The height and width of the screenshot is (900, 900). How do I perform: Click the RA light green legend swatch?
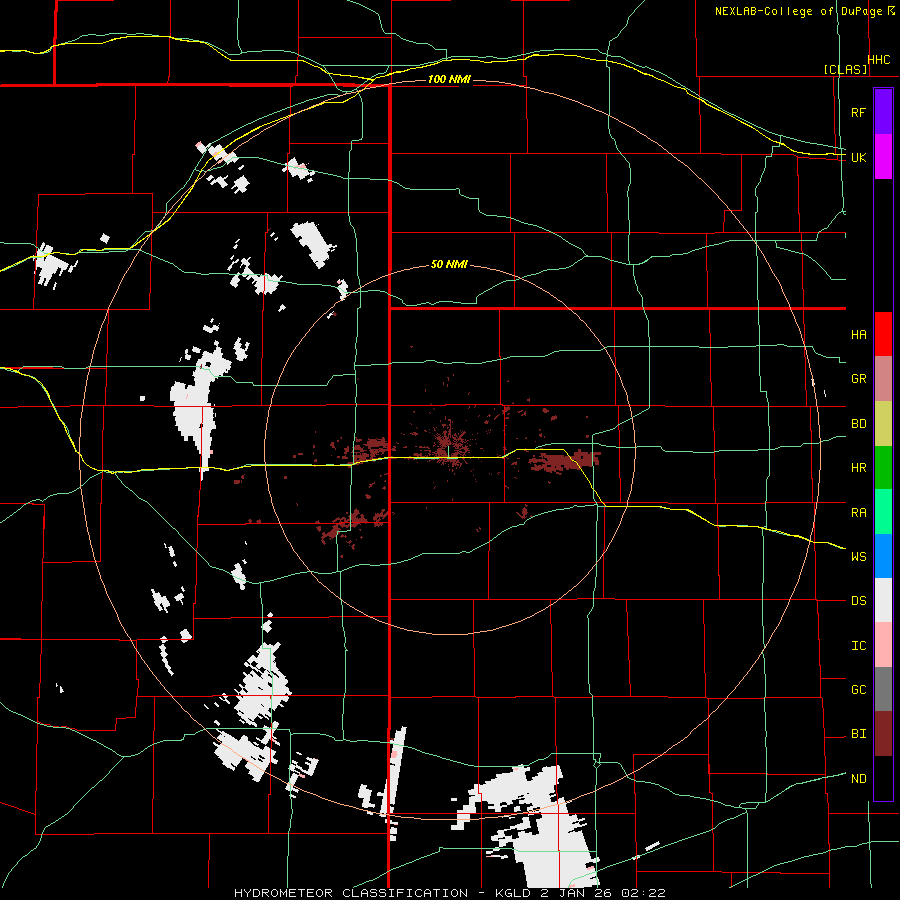point(883,512)
